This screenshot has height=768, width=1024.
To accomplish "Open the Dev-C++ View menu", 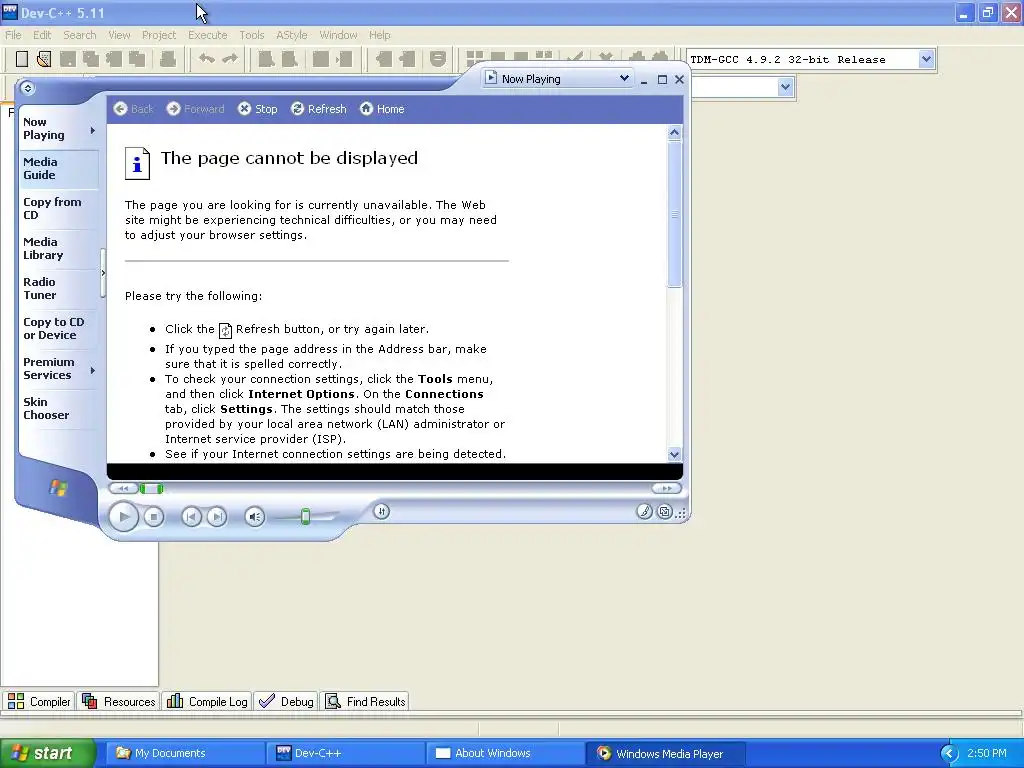I will point(119,35).
